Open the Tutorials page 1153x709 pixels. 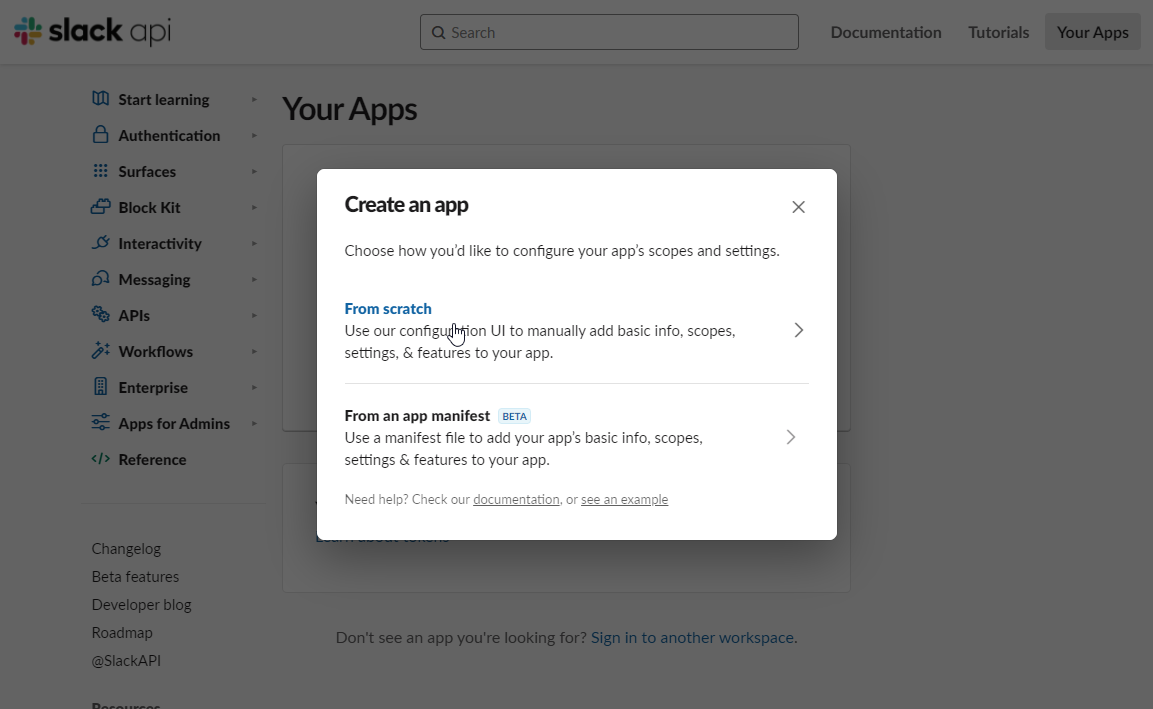(998, 32)
